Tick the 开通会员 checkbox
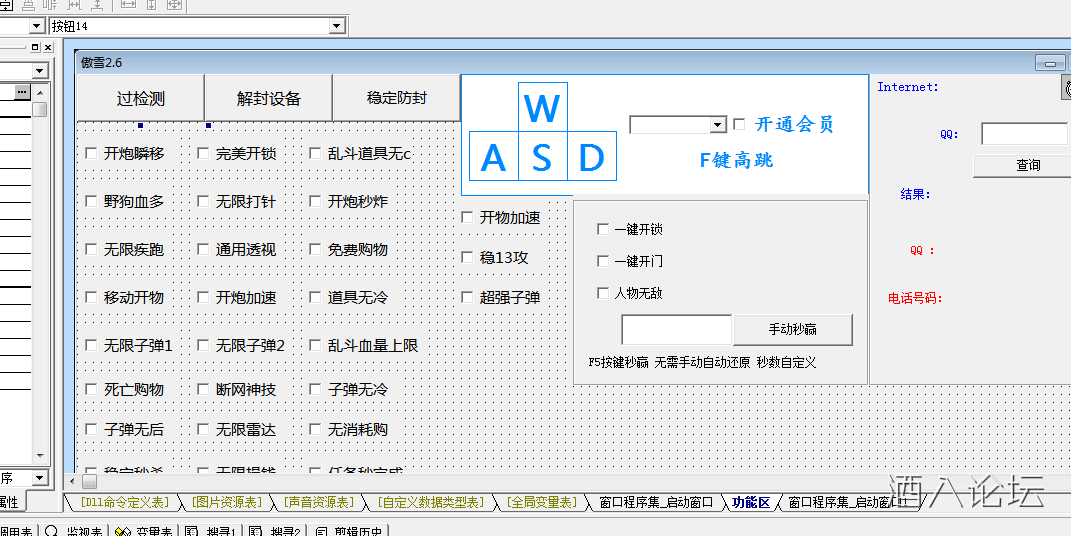This screenshot has width=1071, height=536. pyautogui.click(x=739, y=124)
